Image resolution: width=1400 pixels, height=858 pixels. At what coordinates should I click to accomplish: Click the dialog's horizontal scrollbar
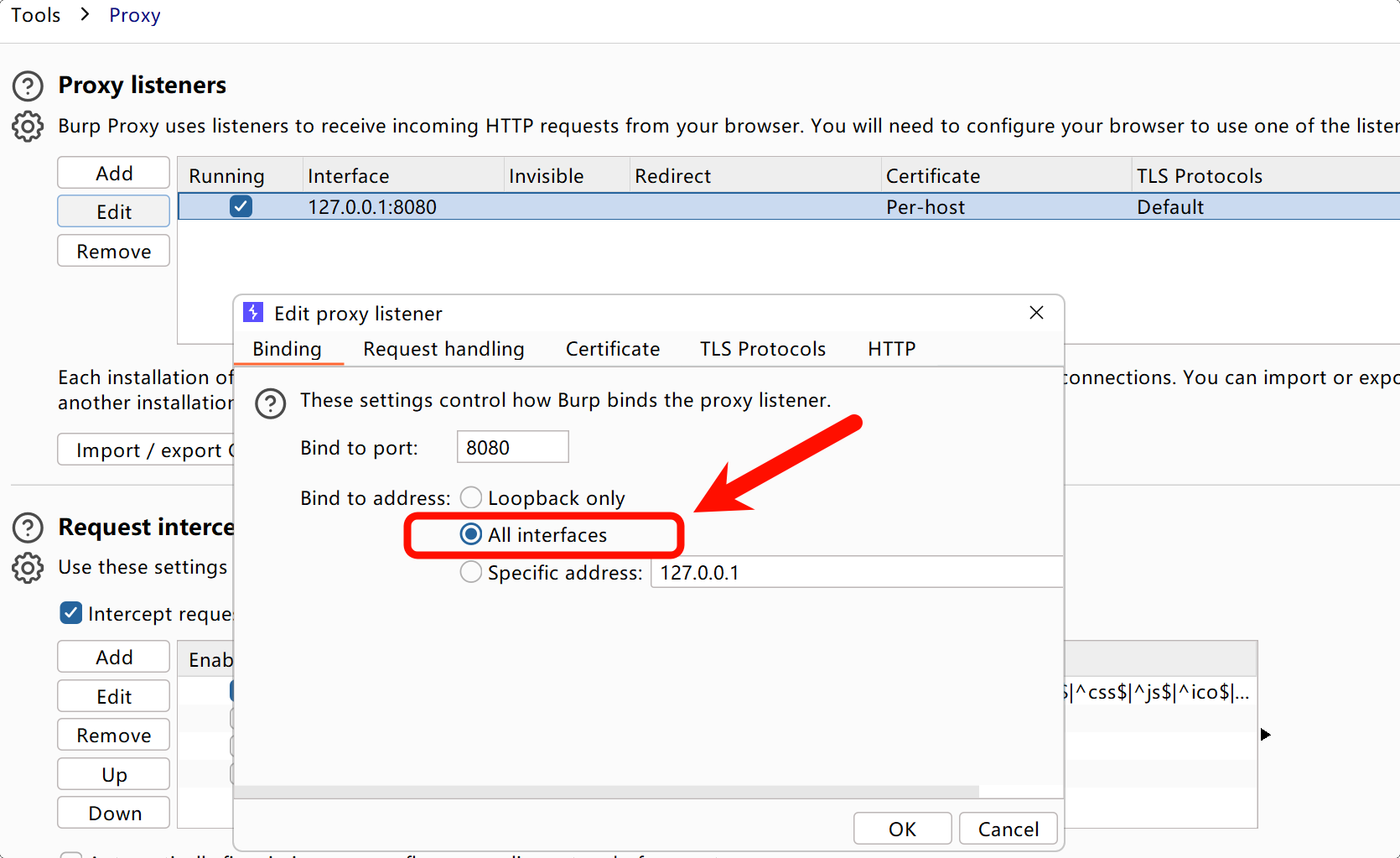coord(605,792)
